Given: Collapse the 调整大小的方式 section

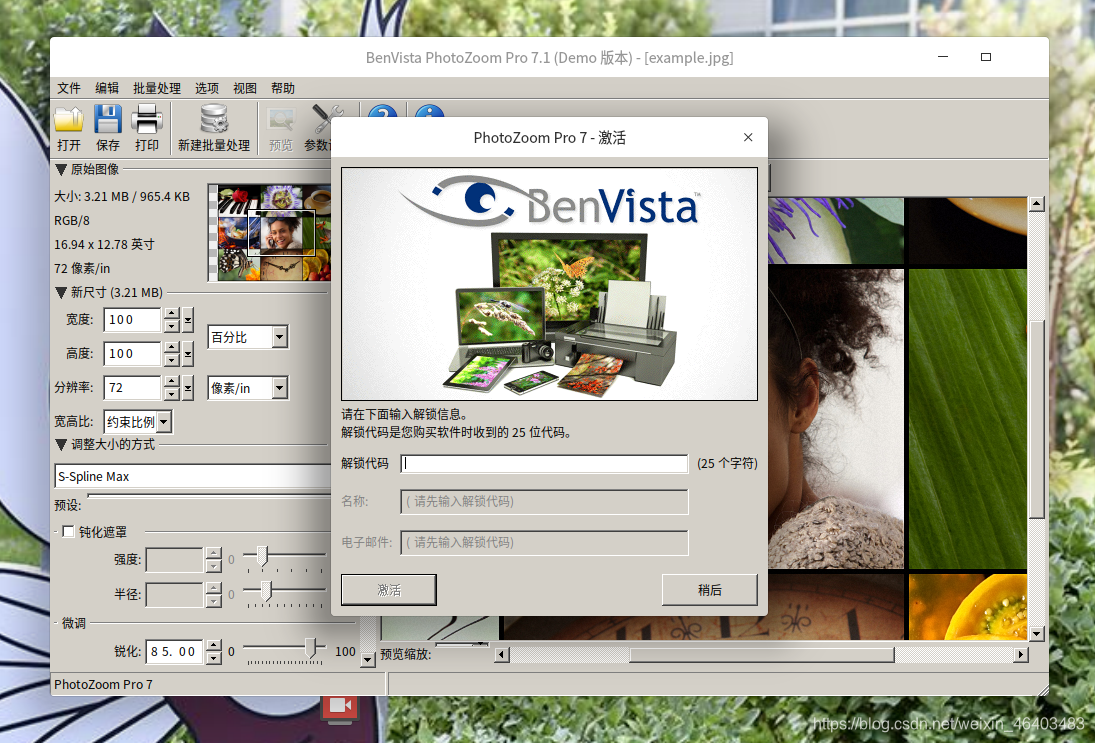Looking at the screenshot, I should [61, 445].
